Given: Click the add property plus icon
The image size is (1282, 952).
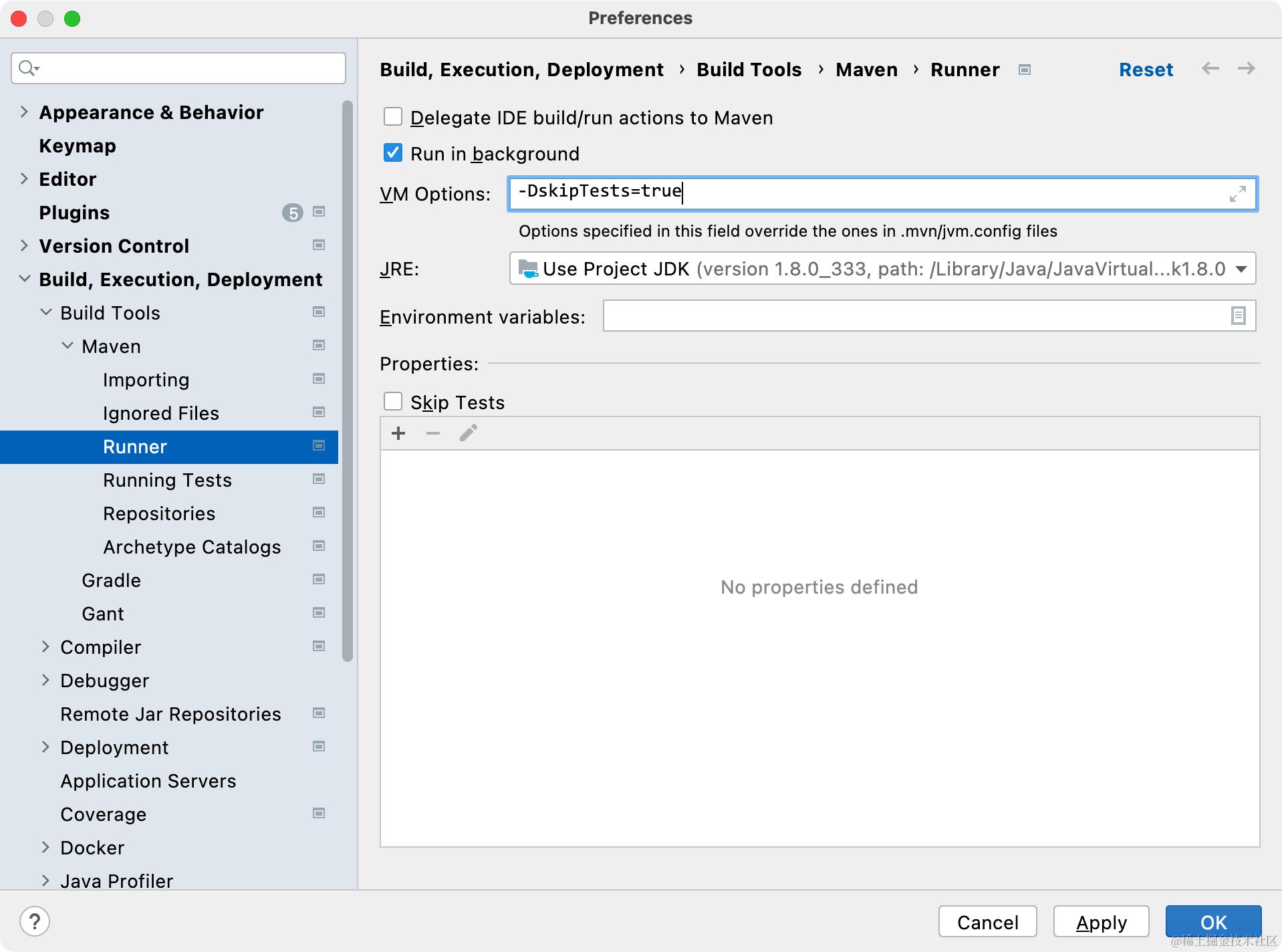Looking at the screenshot, I should (398, 433).
